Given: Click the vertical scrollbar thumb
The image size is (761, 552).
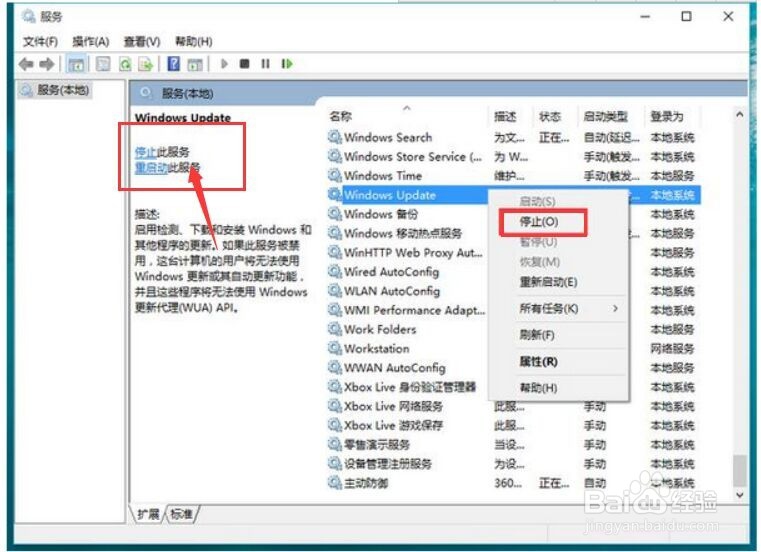Looking at the screenshot, I should click(739, 470).
